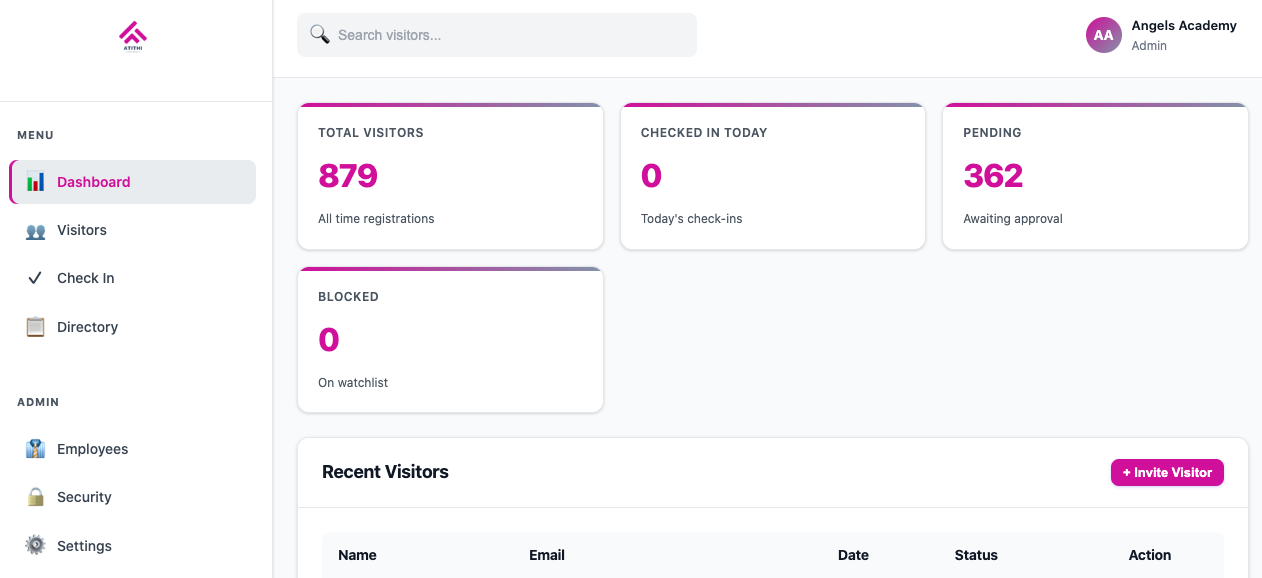Open the Visitors menu entry

(82, 229)
